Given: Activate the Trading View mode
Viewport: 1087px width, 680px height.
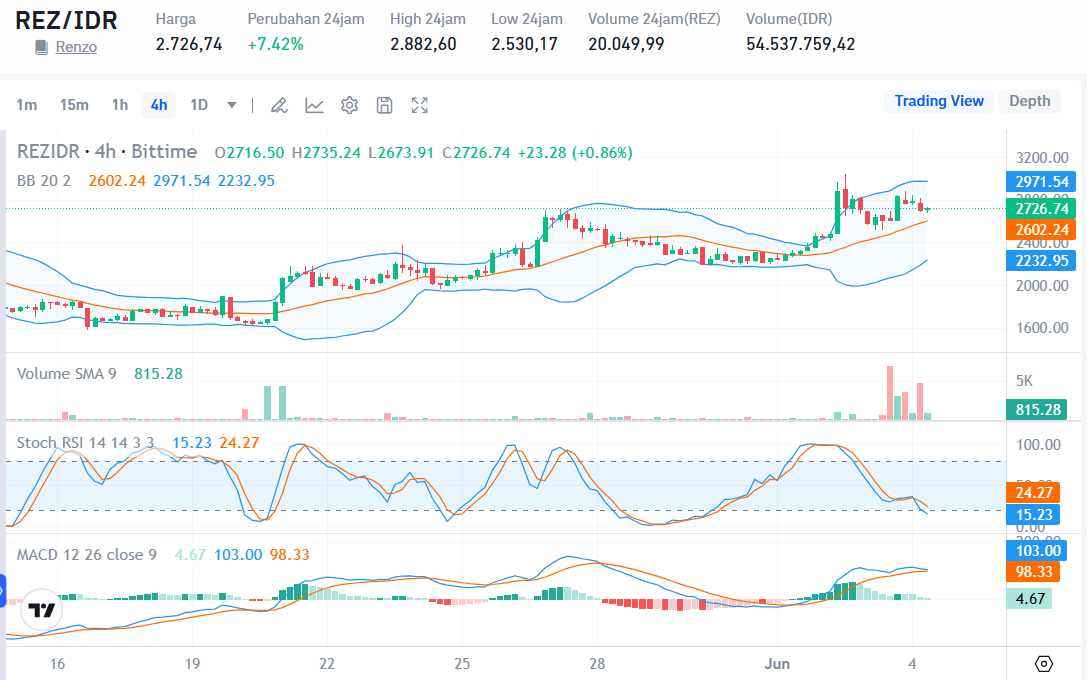Looking at the screenshot, I should click(938, 101).
